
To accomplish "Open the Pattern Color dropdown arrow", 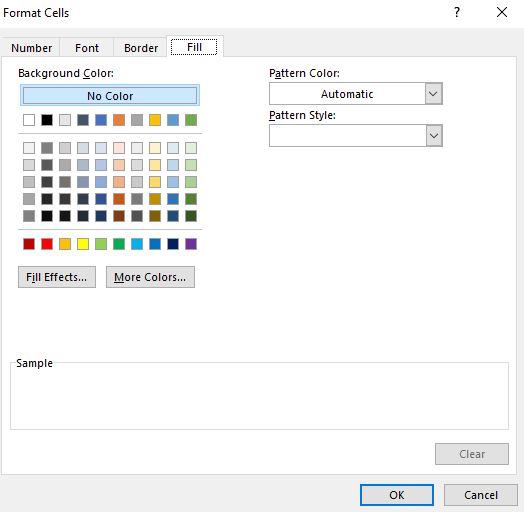I will pyautogui.click(x=433, y=94).
